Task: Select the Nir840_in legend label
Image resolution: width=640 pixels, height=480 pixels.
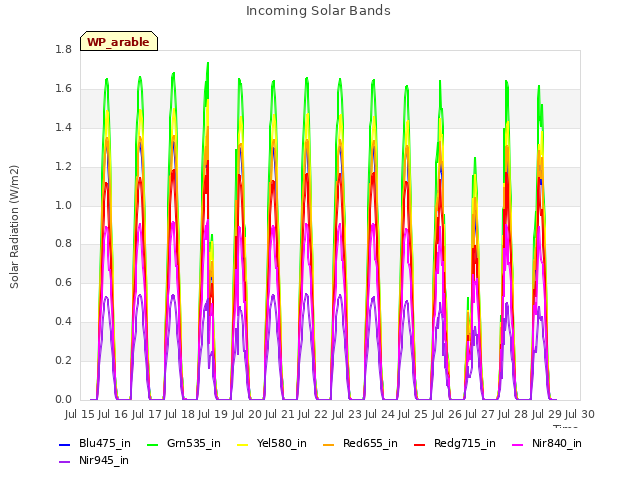Action: click(557, 444)
